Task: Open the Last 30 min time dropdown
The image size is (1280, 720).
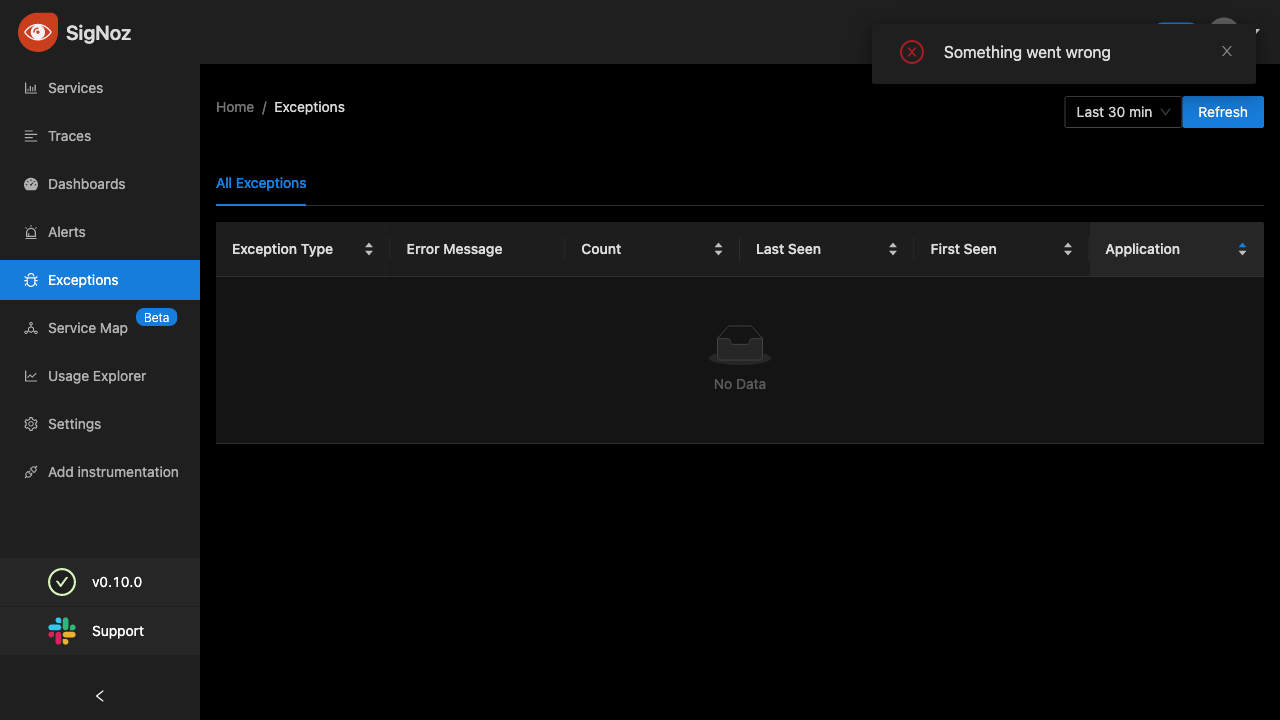Action: click(x=1122, y=112)
